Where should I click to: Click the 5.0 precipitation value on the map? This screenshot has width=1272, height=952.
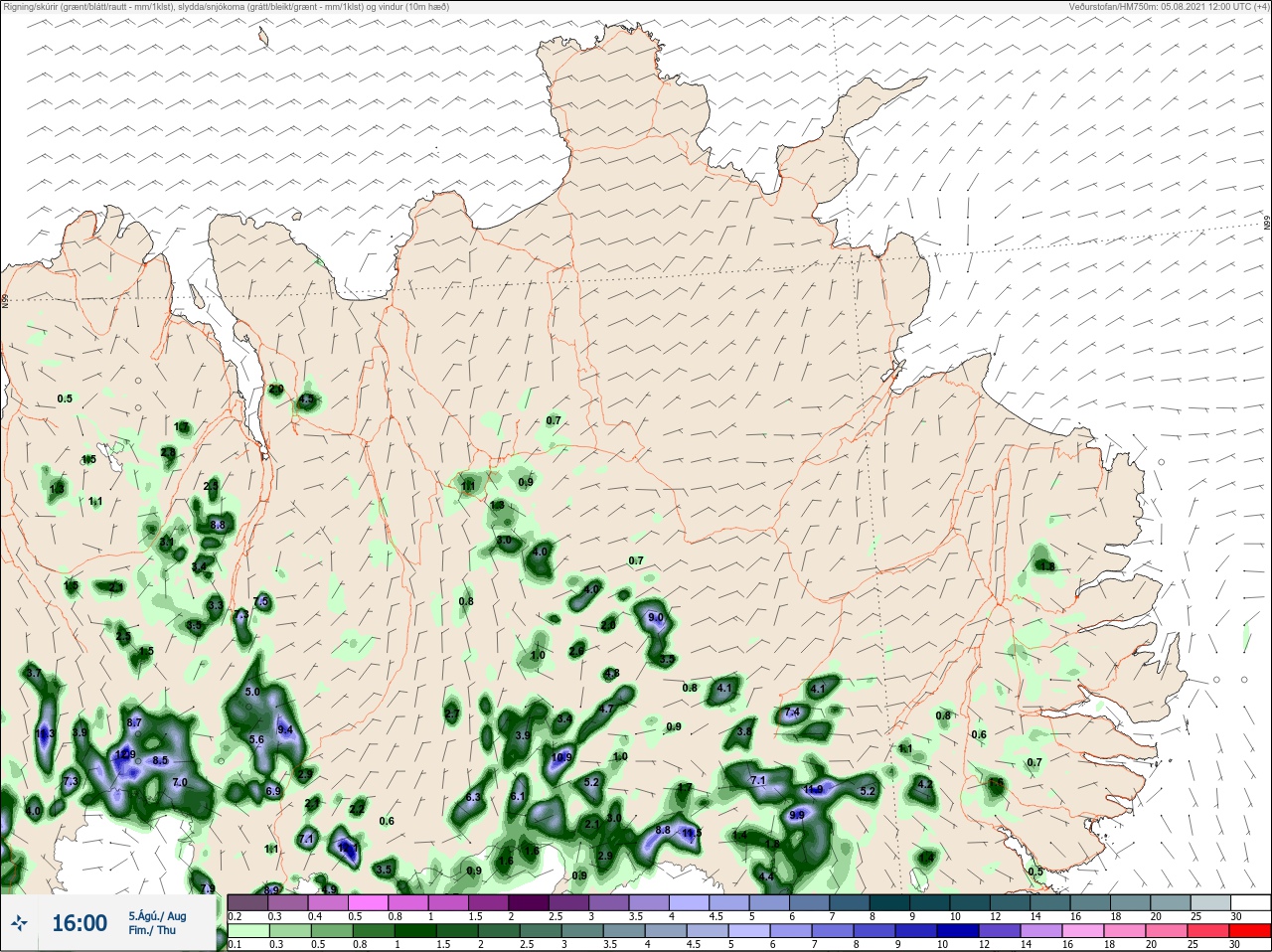[252, 692]
